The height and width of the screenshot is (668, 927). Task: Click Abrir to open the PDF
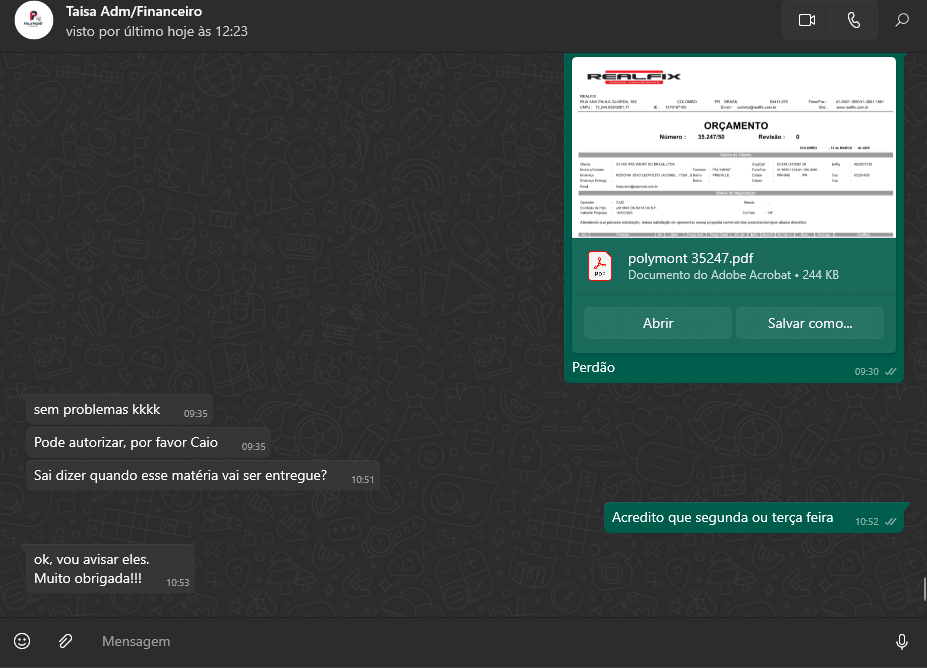click(x=657, y=323)
